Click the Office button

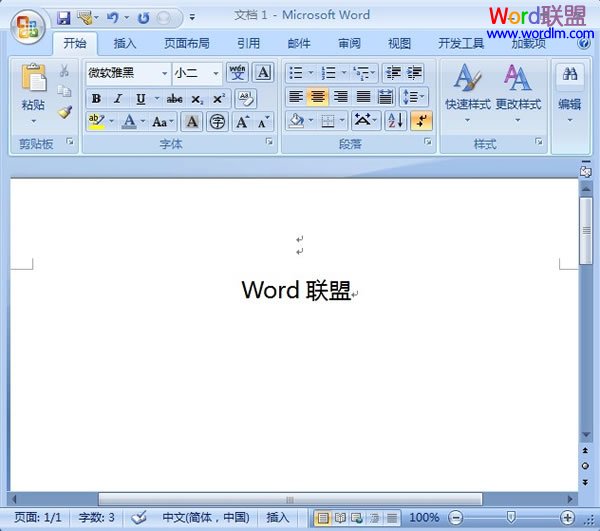28,27
